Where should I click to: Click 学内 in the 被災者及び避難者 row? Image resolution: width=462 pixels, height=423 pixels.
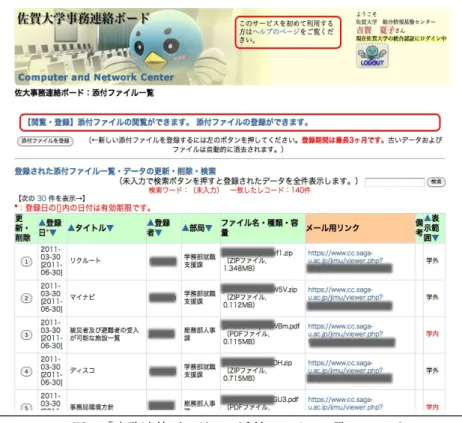click(432, 334)
